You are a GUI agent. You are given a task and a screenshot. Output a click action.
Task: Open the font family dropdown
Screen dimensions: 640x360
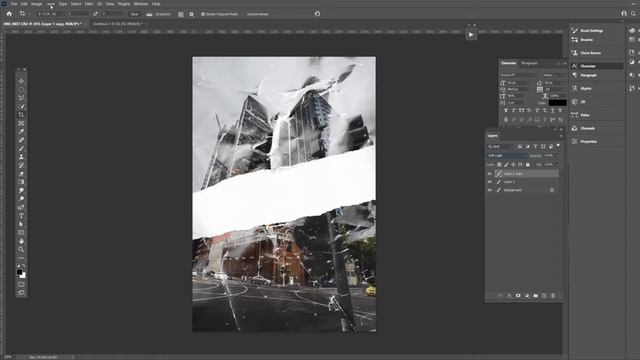[519, 75]
